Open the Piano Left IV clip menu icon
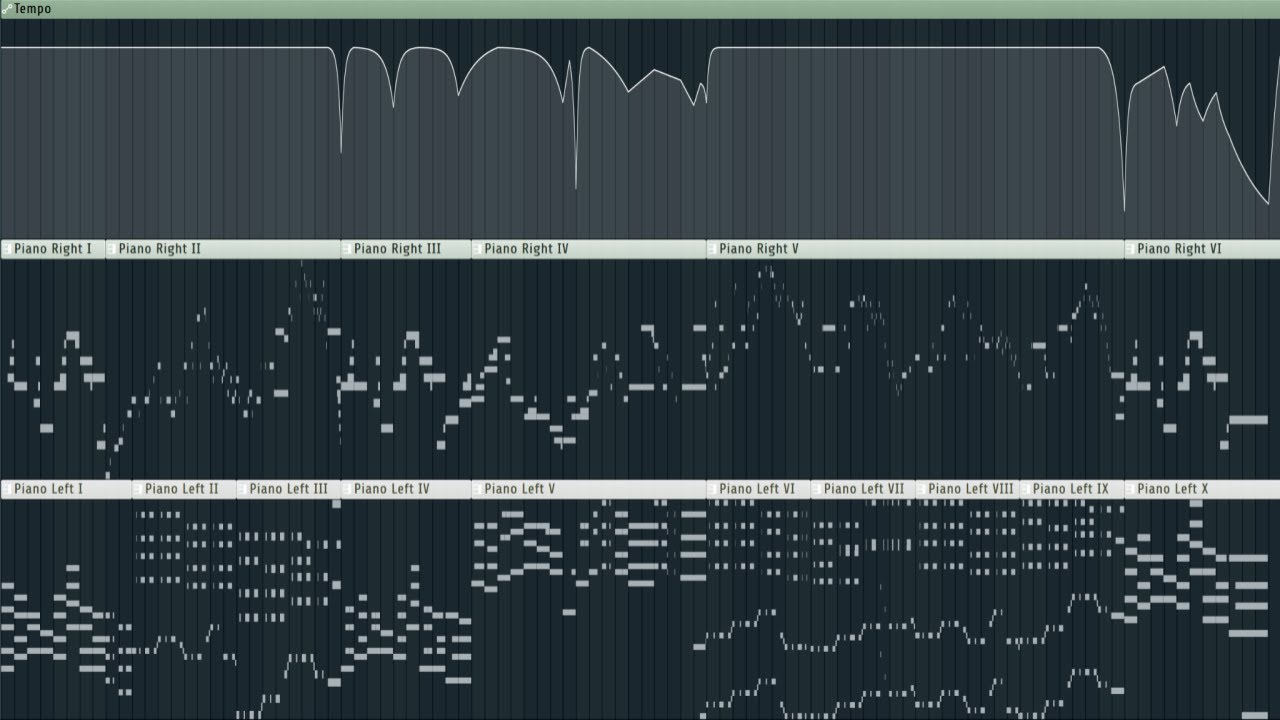This screenshot has height=720, width=1280. click(x=346, y=490)
